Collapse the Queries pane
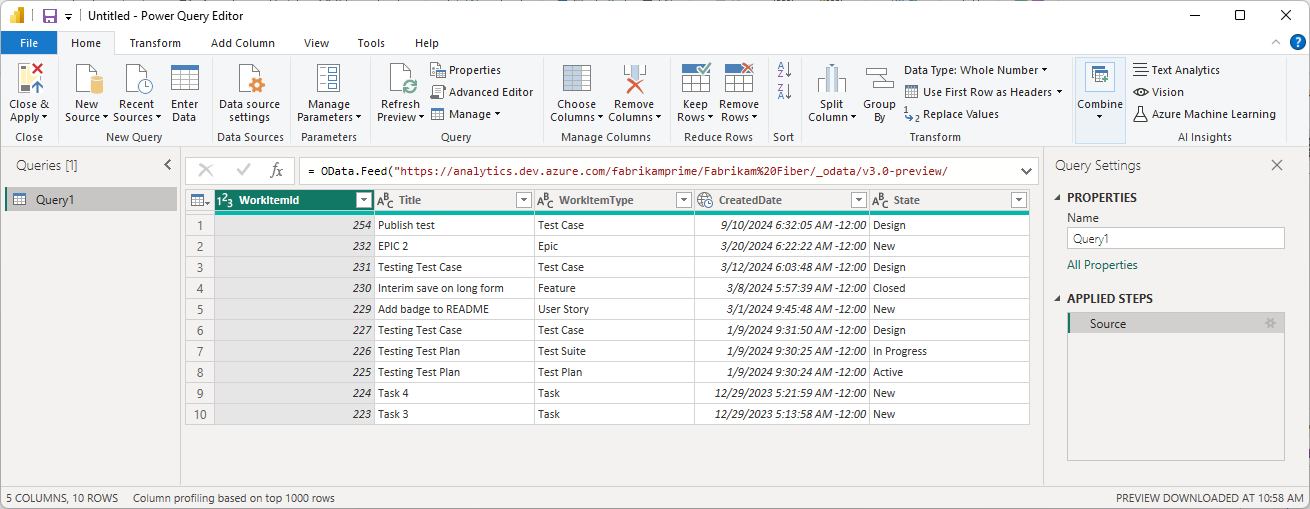This screenshot has width=1310, height=509. click(167, 165)
